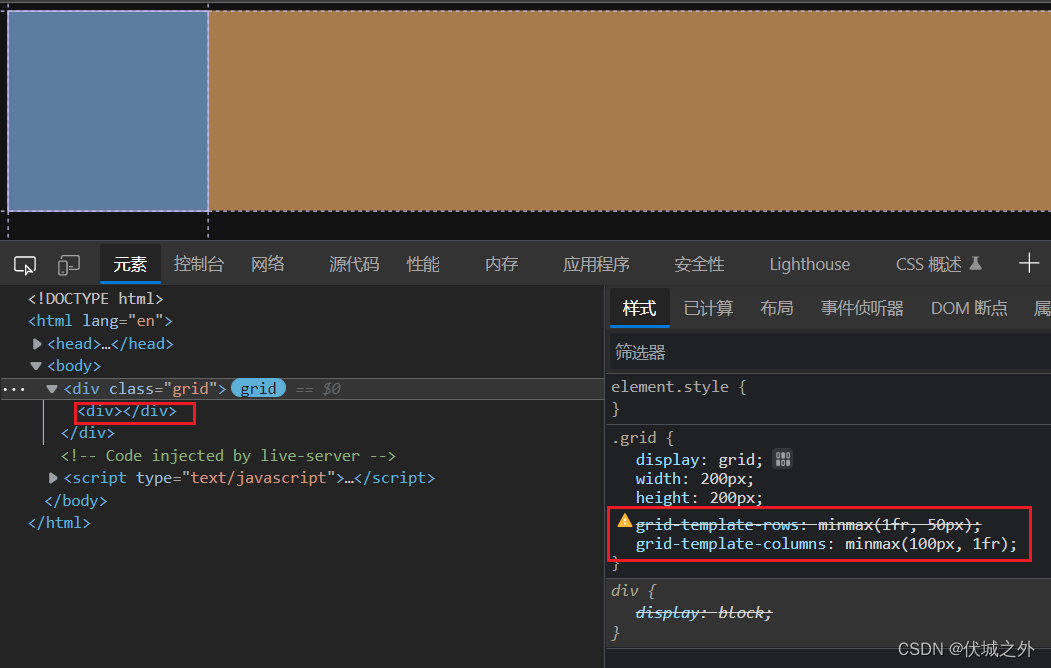Edit the display: grid declaration
1051x668 pixels.
[699, 460]
